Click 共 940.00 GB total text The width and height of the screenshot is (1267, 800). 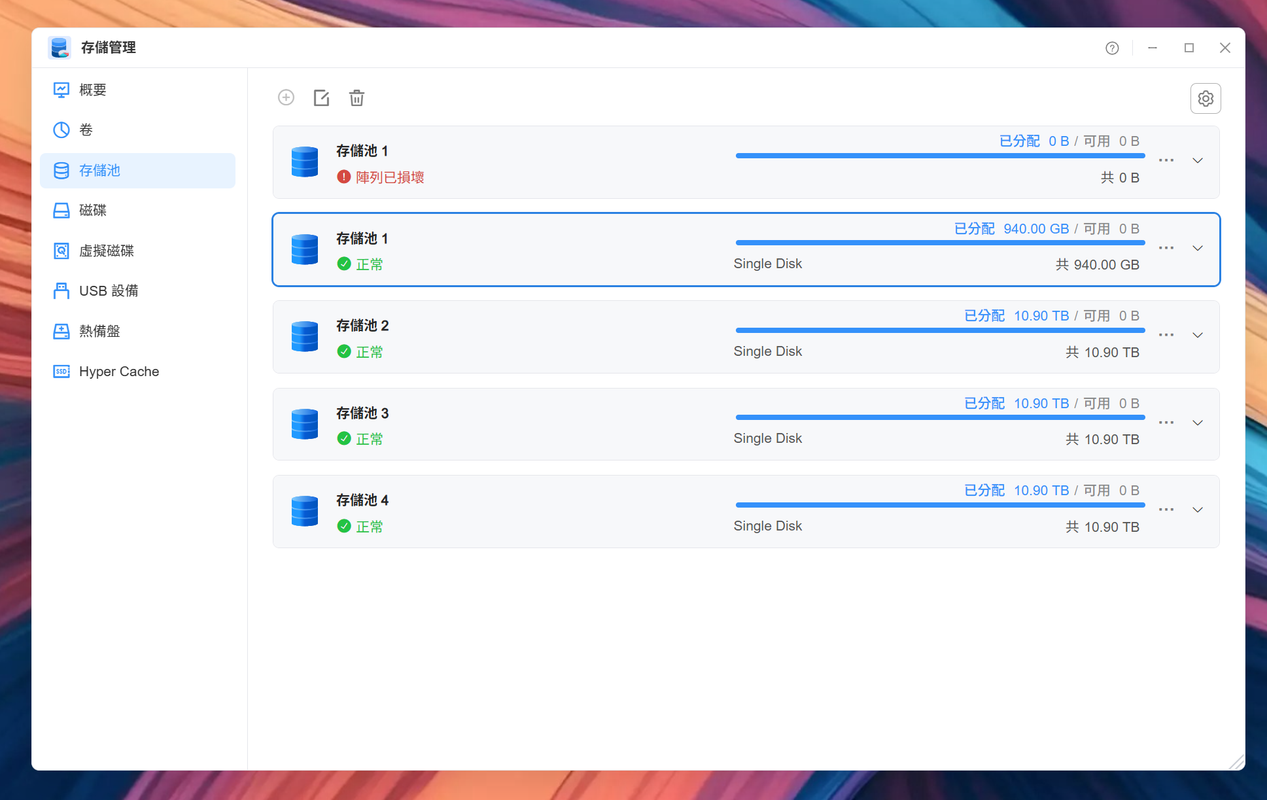click(1097, 265)
